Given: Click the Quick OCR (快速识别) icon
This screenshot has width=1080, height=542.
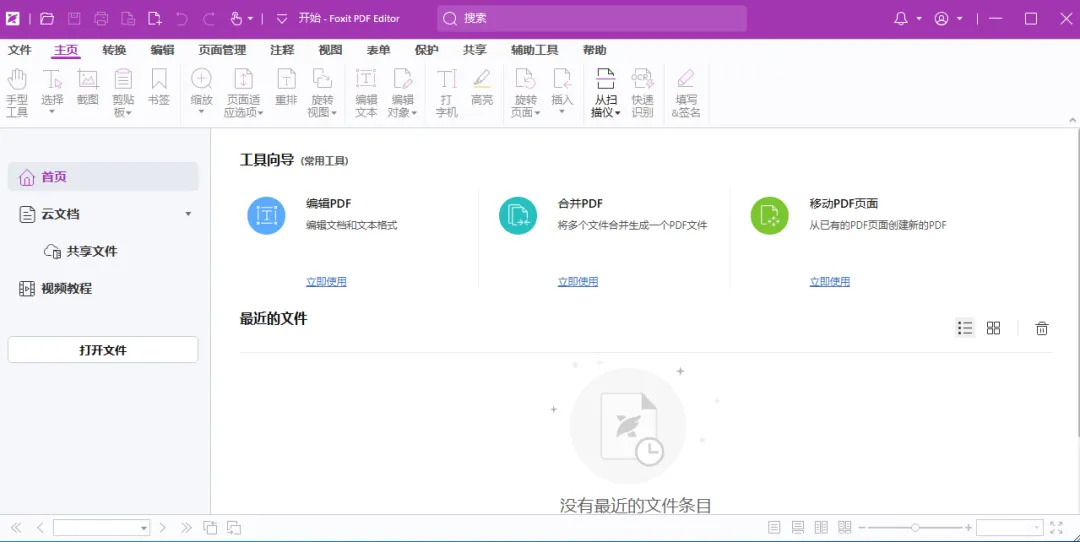Looking at the screenshot, I should click(x=642, y=79).
